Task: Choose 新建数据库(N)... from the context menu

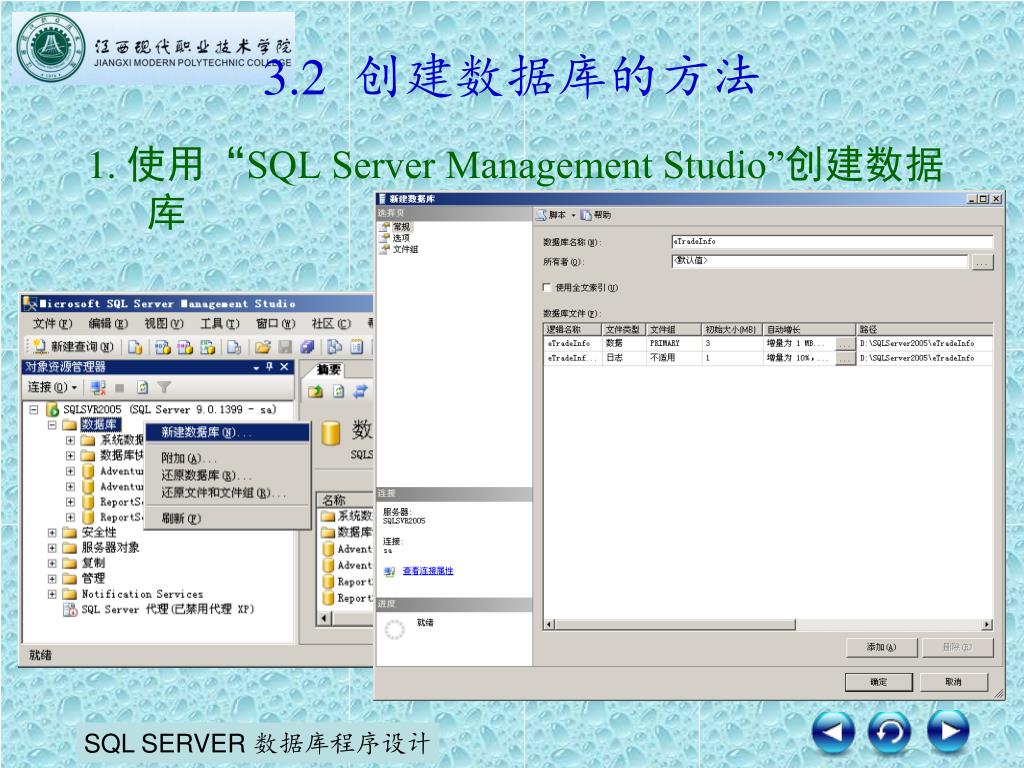Action: click(x=227, y=432)
